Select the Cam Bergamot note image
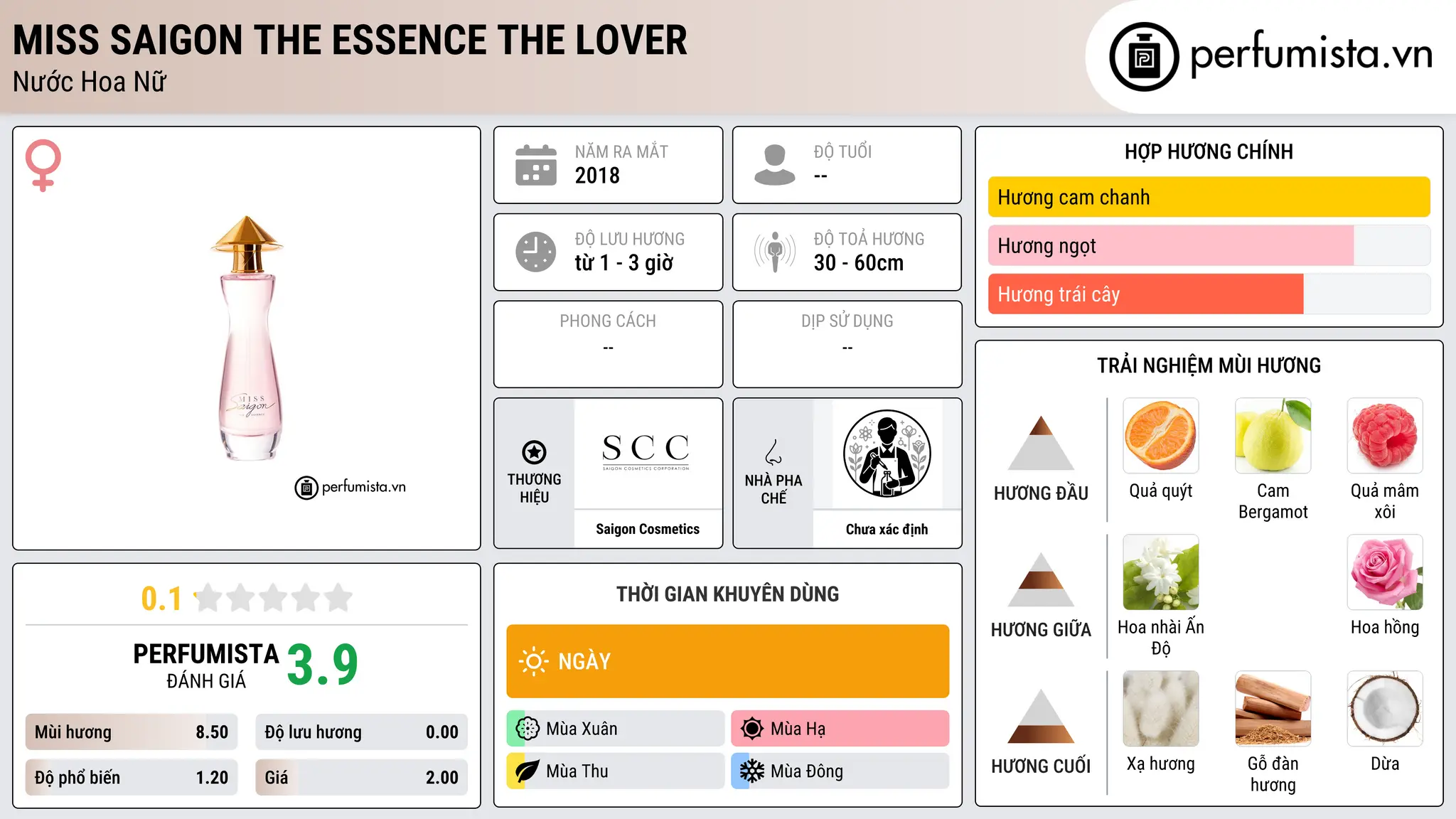The height and width of the screenshot is (819, 1456). (1273, 436)
